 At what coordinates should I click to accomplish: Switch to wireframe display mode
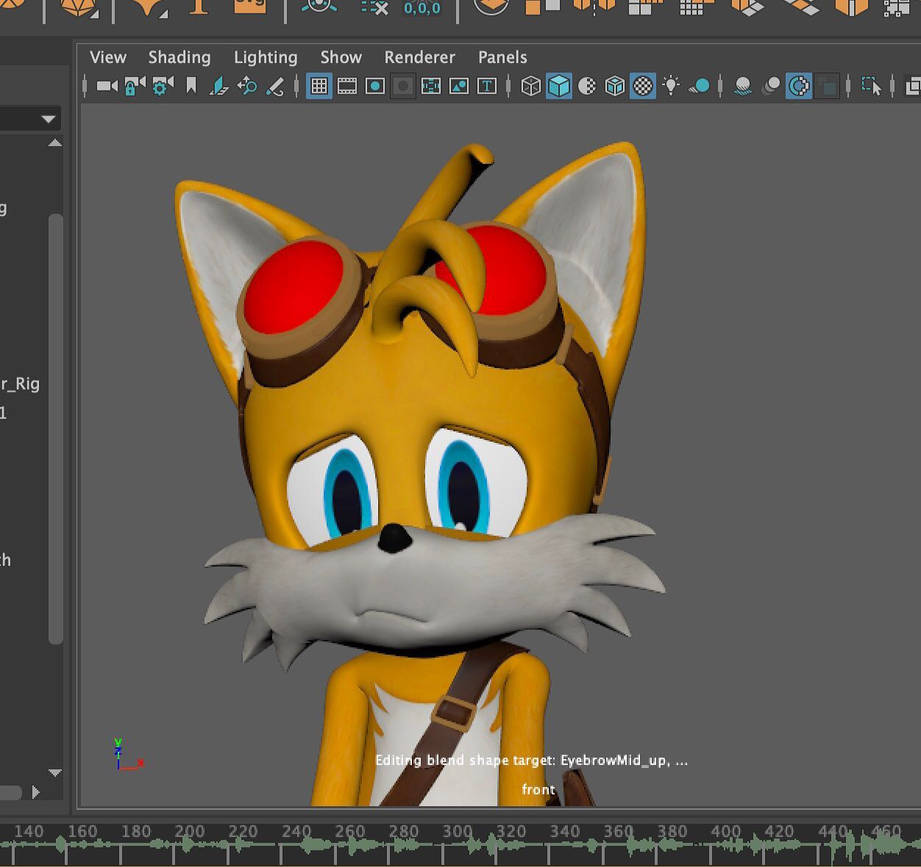tap(530, 86)
